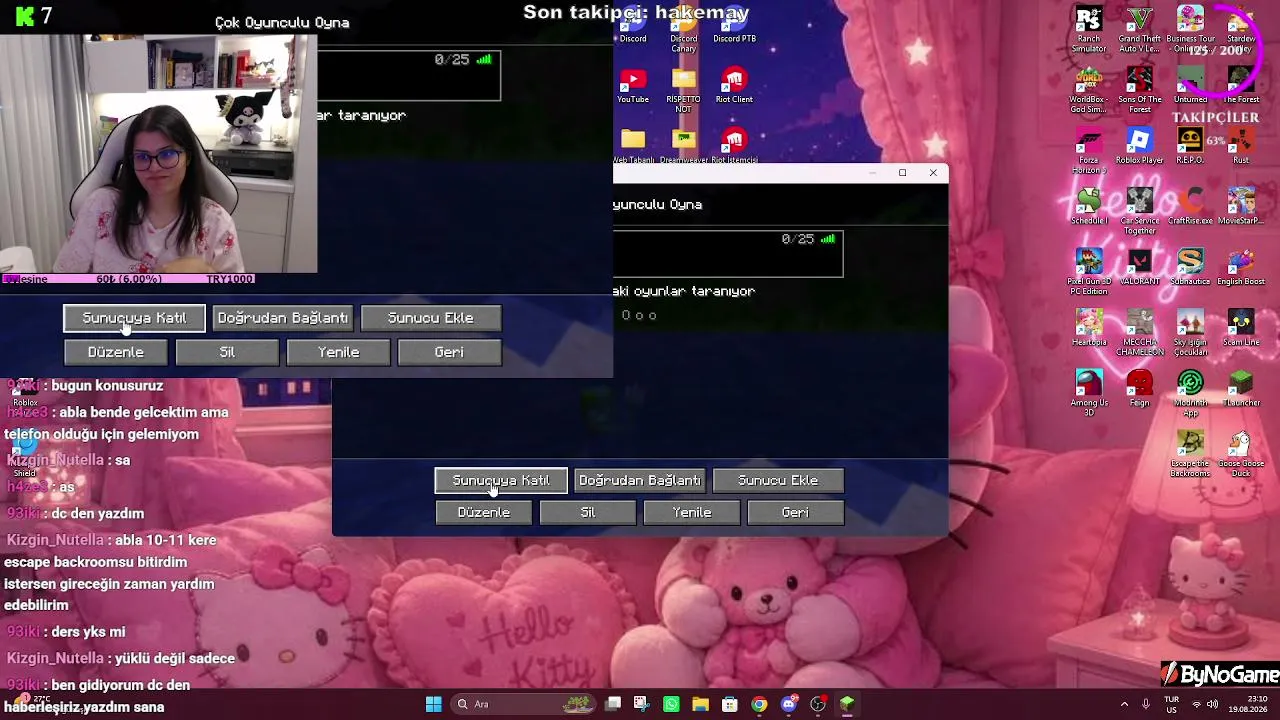Open the Windows Start menu
The image size is (1280, 720).
pyautogui.click(x=433, y=704)
